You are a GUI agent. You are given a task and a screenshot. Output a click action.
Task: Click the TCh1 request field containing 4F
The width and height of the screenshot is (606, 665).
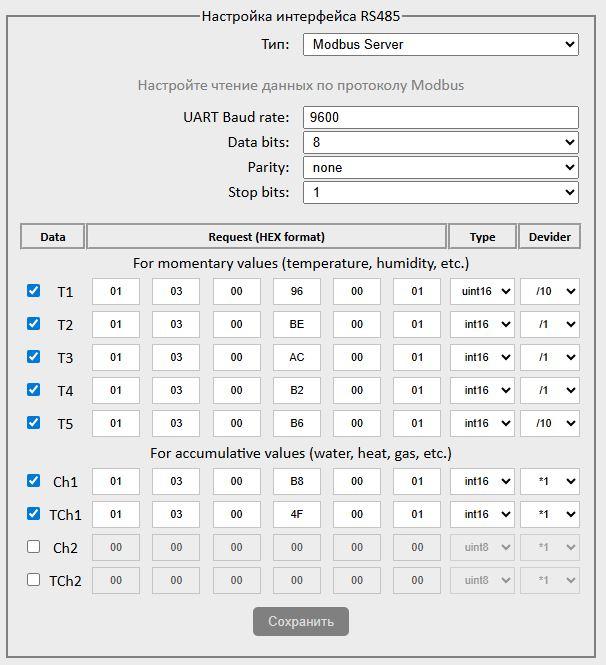tap(297, 514)
